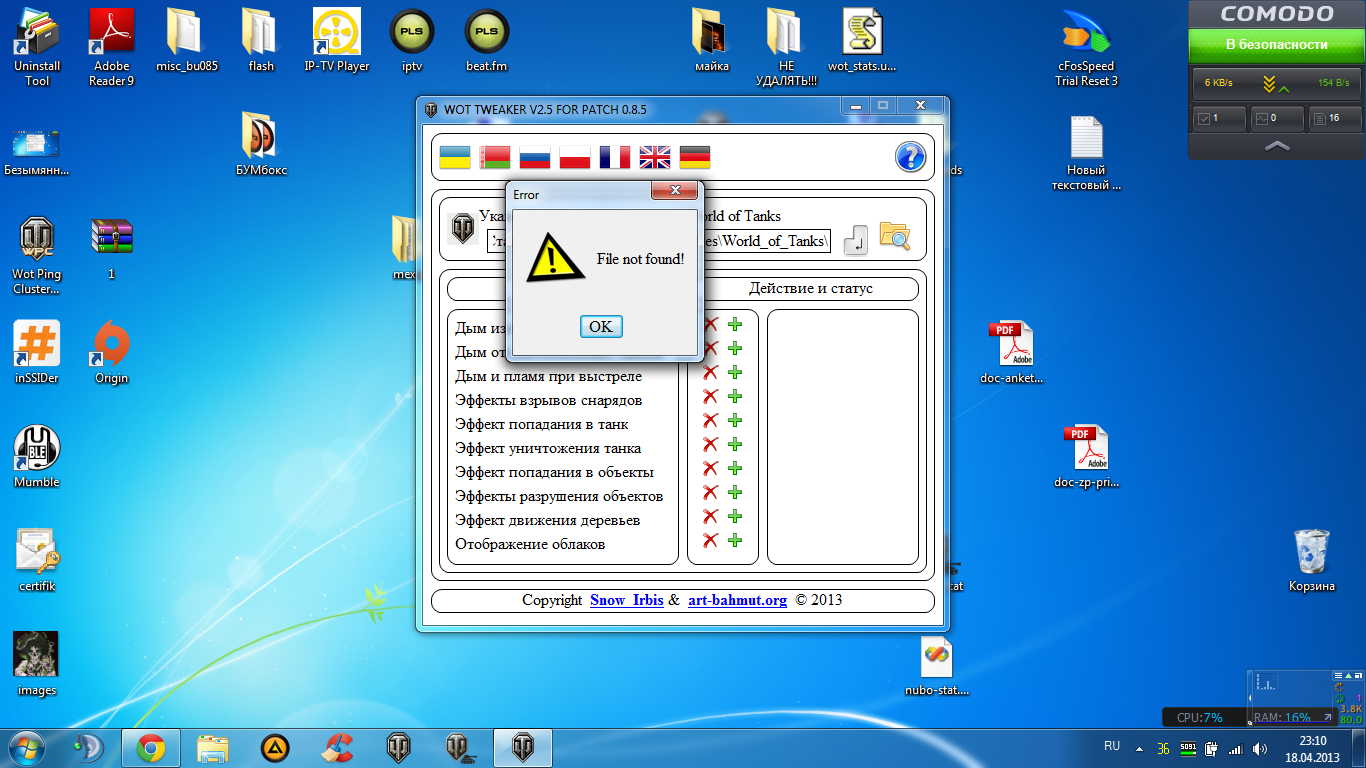This screenshot has height=768, width=1366.
Task: Enable Эффекты взрывов снарядов with green plus
Action: (735, 396)
